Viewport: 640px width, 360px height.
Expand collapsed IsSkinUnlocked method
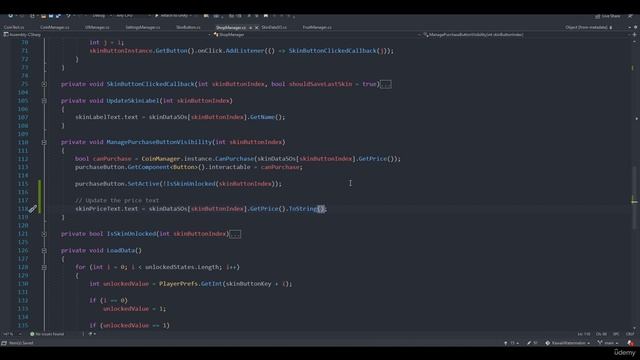(44, 234)
